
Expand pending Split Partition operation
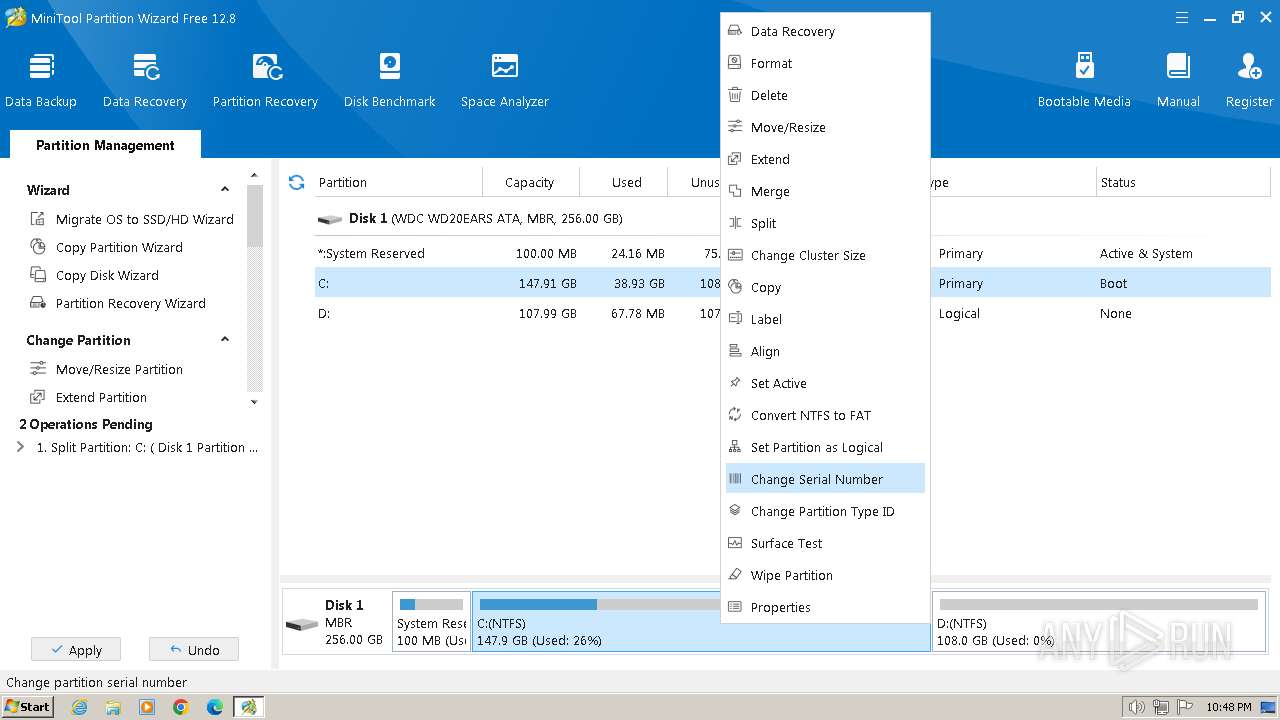tap(21, 447)
